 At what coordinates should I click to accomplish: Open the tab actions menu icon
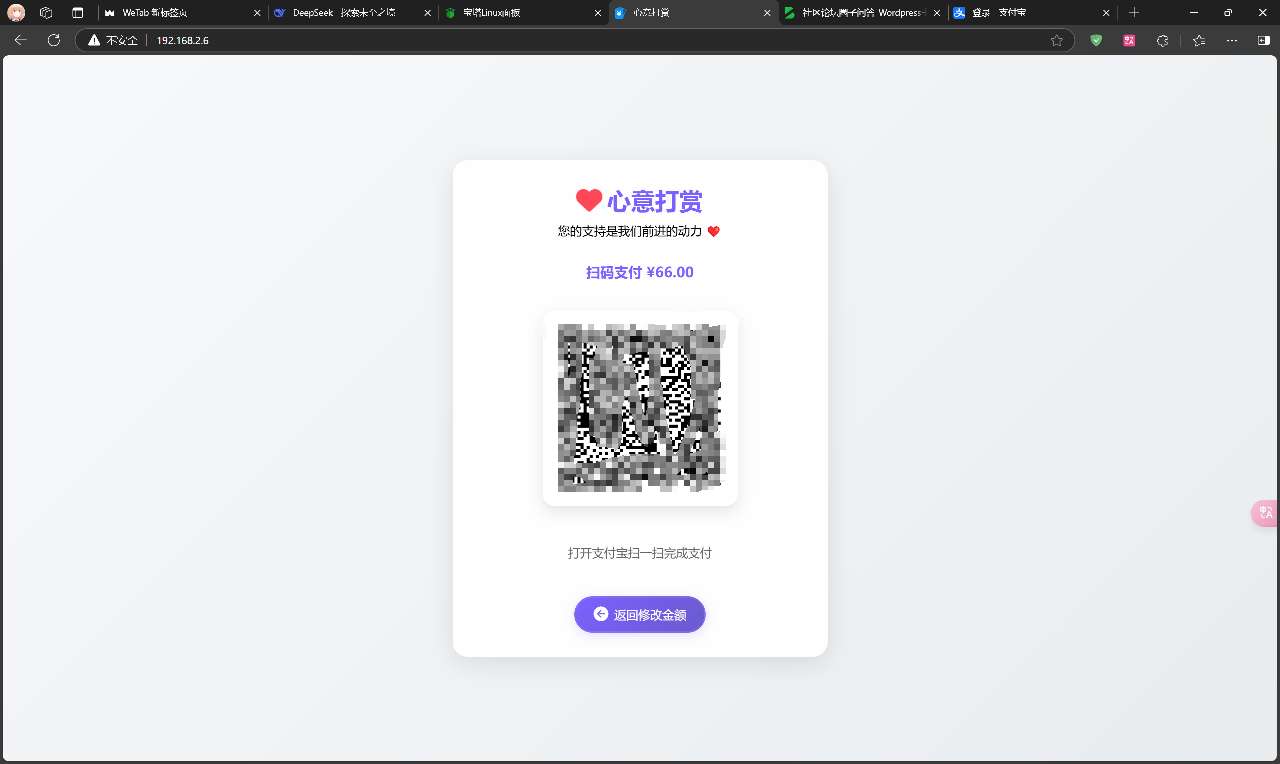(x=78, y=13)
